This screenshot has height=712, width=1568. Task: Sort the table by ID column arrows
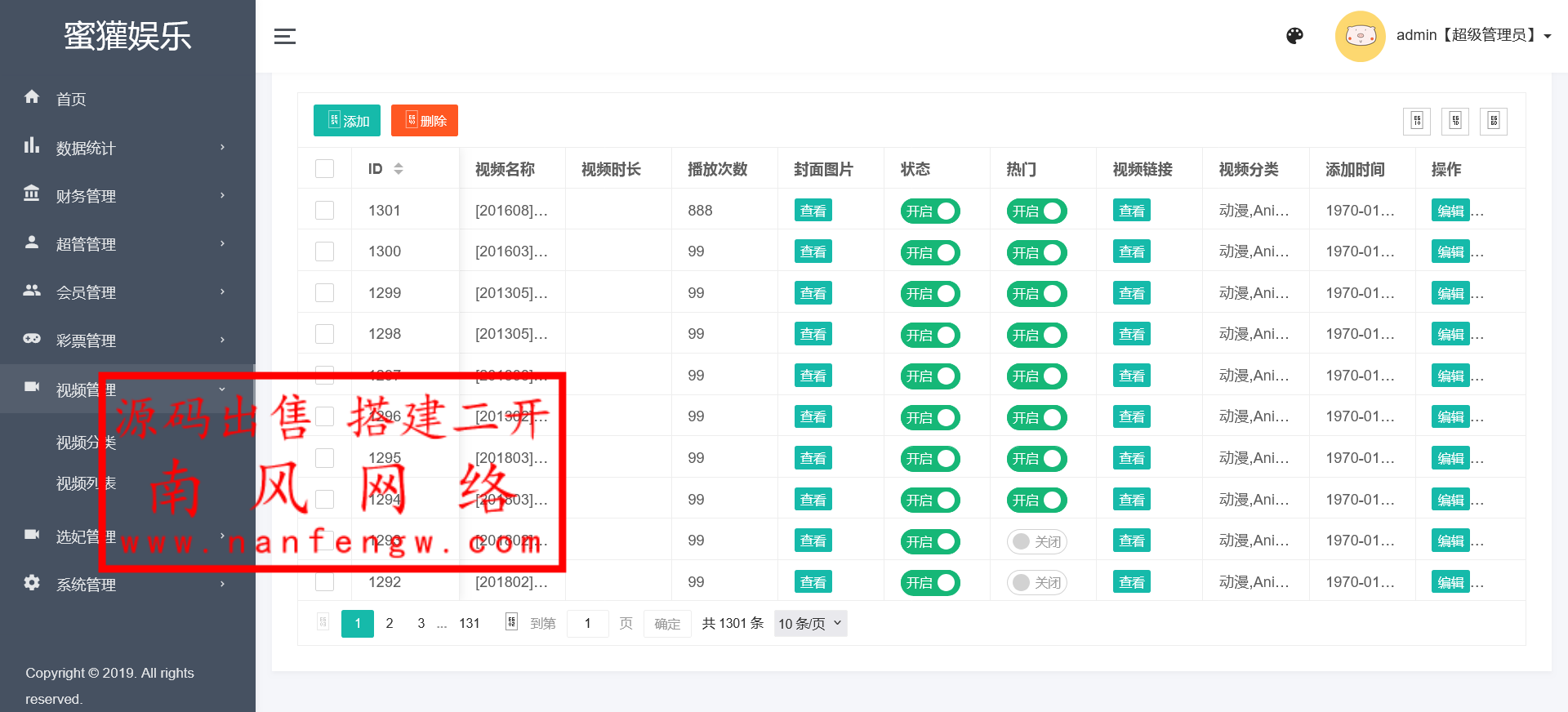coord(399,169)
